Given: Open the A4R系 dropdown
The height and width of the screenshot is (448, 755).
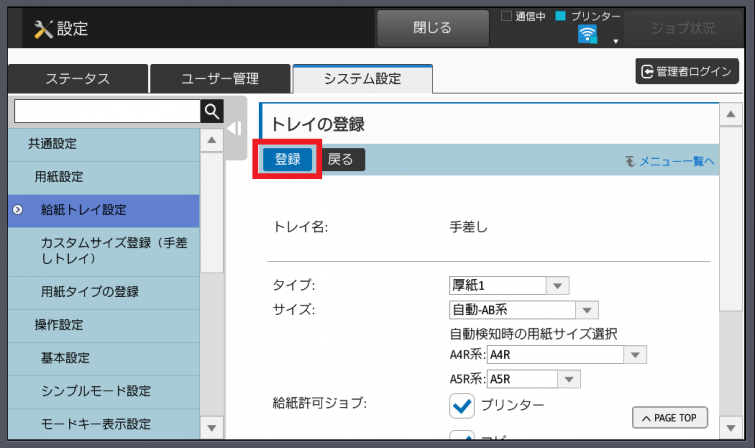Looking at the screenshot, I should pos(566,355).
